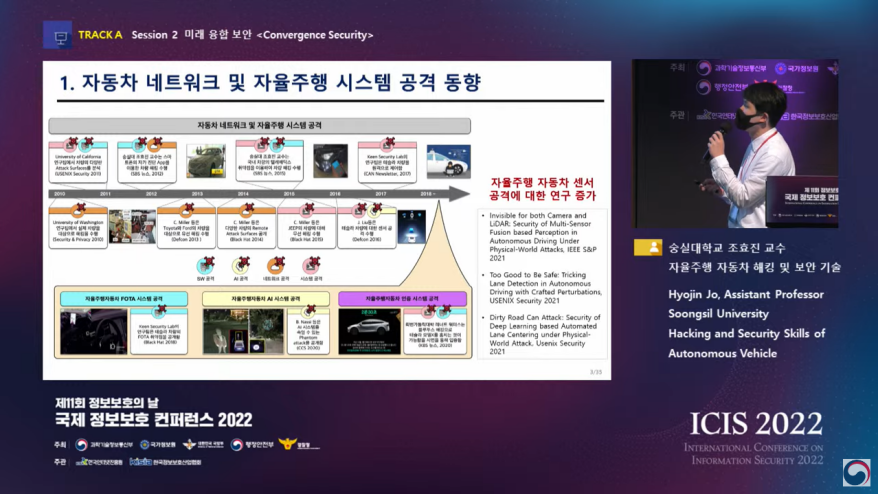Click the KISIA 한국정보보호산업협회 logo
878x494 pixels.
click(x=165, y=462)
